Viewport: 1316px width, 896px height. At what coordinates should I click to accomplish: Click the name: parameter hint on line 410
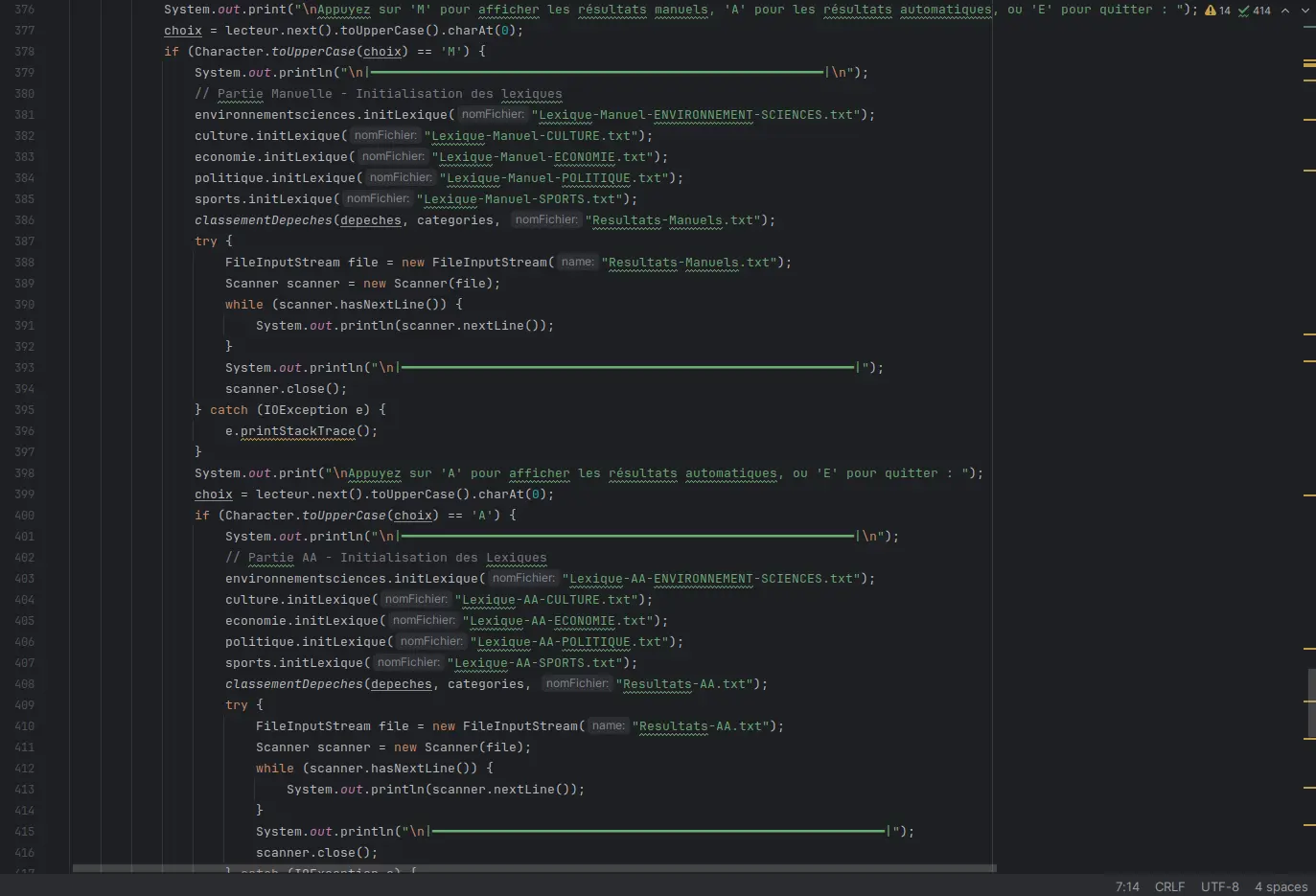(x=608, y=725)
